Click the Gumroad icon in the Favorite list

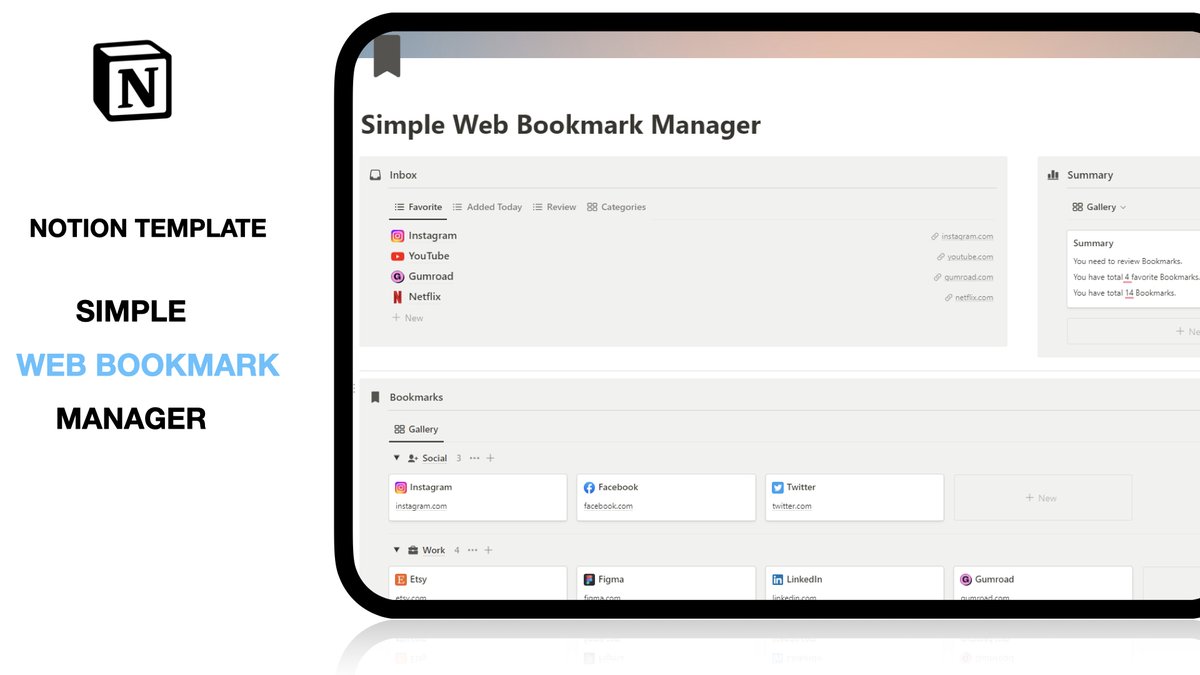coord(397,277)
